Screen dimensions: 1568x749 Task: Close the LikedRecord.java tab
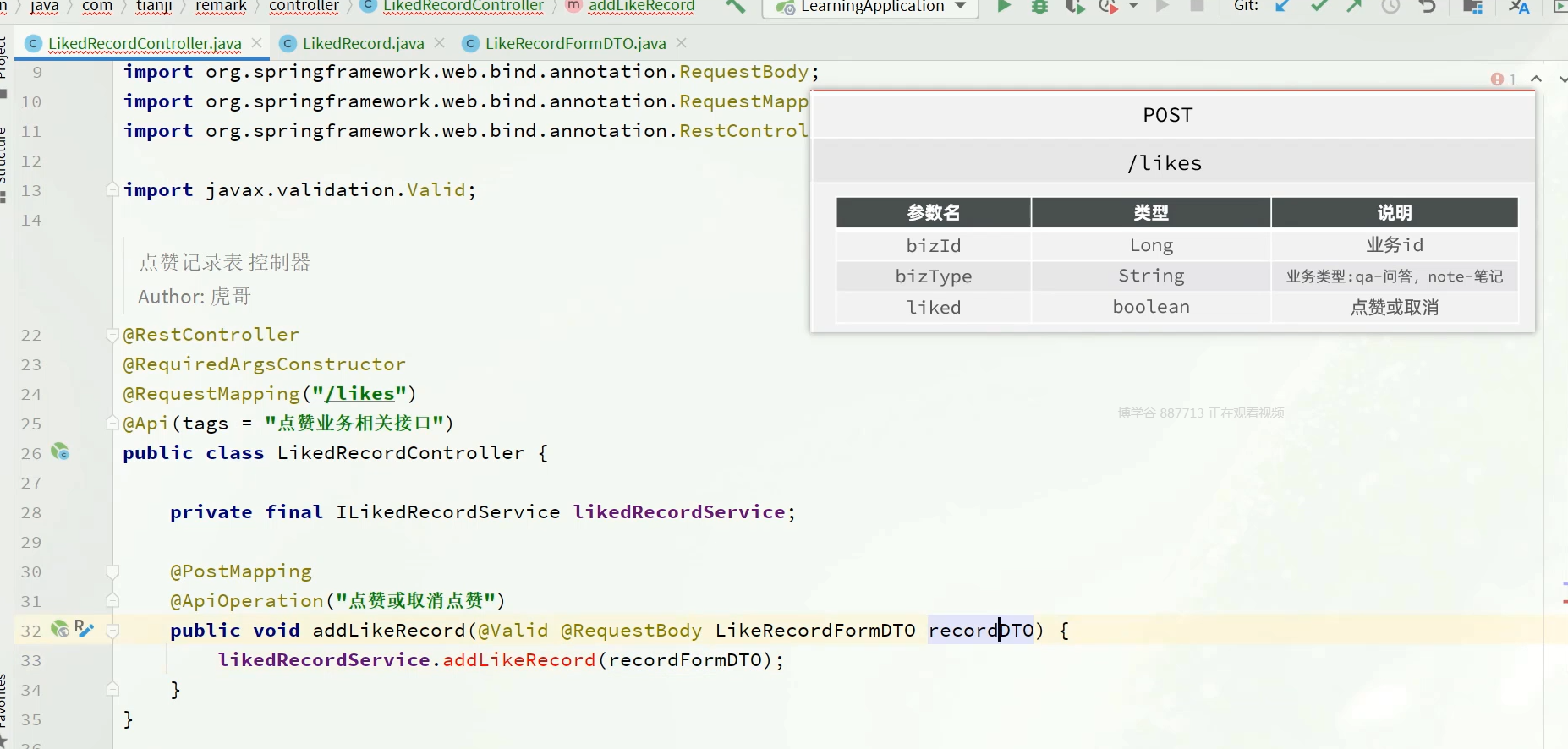(x=440, y=42)
